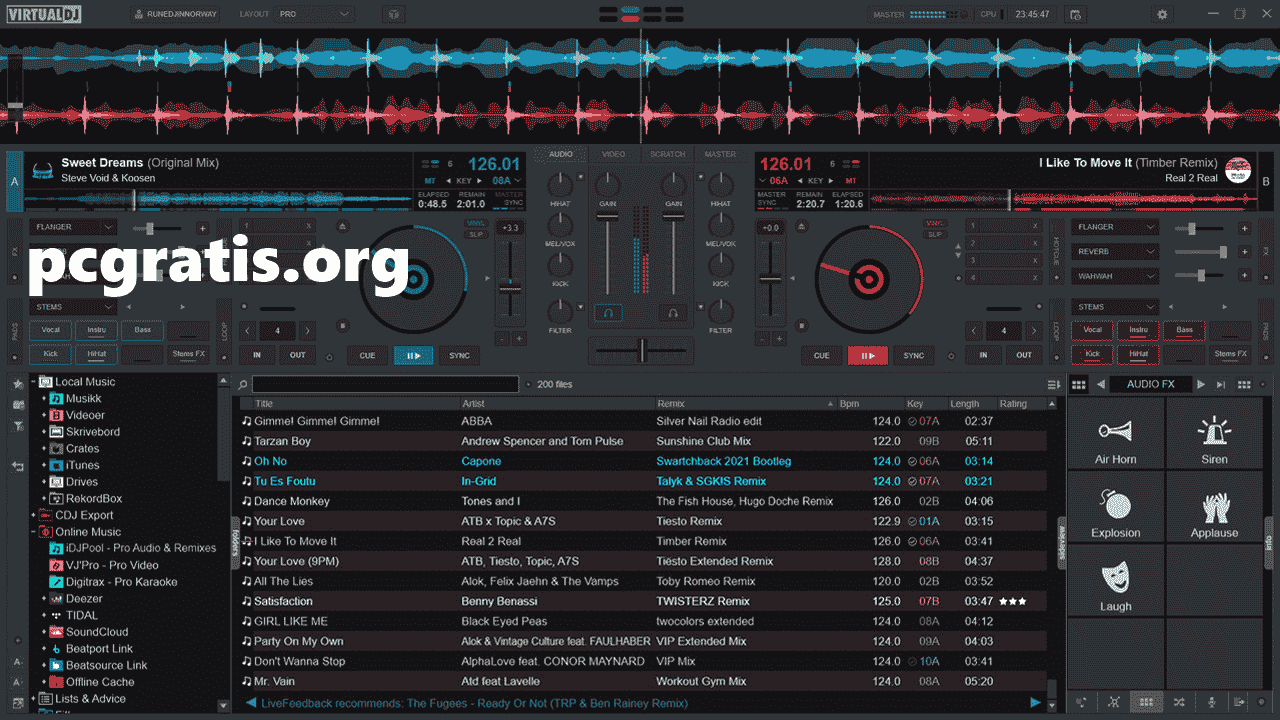Click next sampler bank skip icon
1280x720 pixels.
click(x=1221, y=384)
